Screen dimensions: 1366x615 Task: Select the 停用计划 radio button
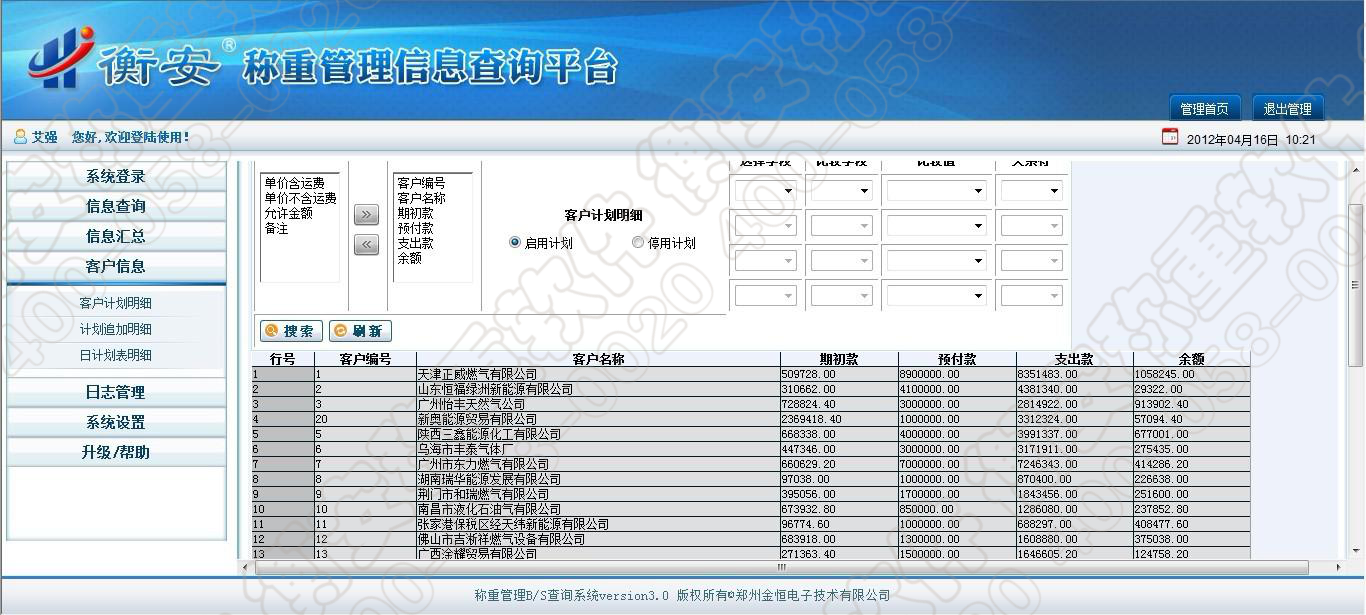pyautogui.click(x=638, y=242)
